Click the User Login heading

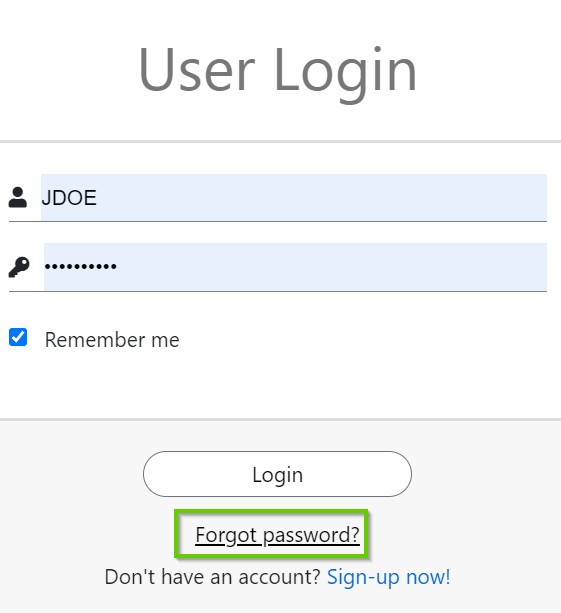coord(278,71)
